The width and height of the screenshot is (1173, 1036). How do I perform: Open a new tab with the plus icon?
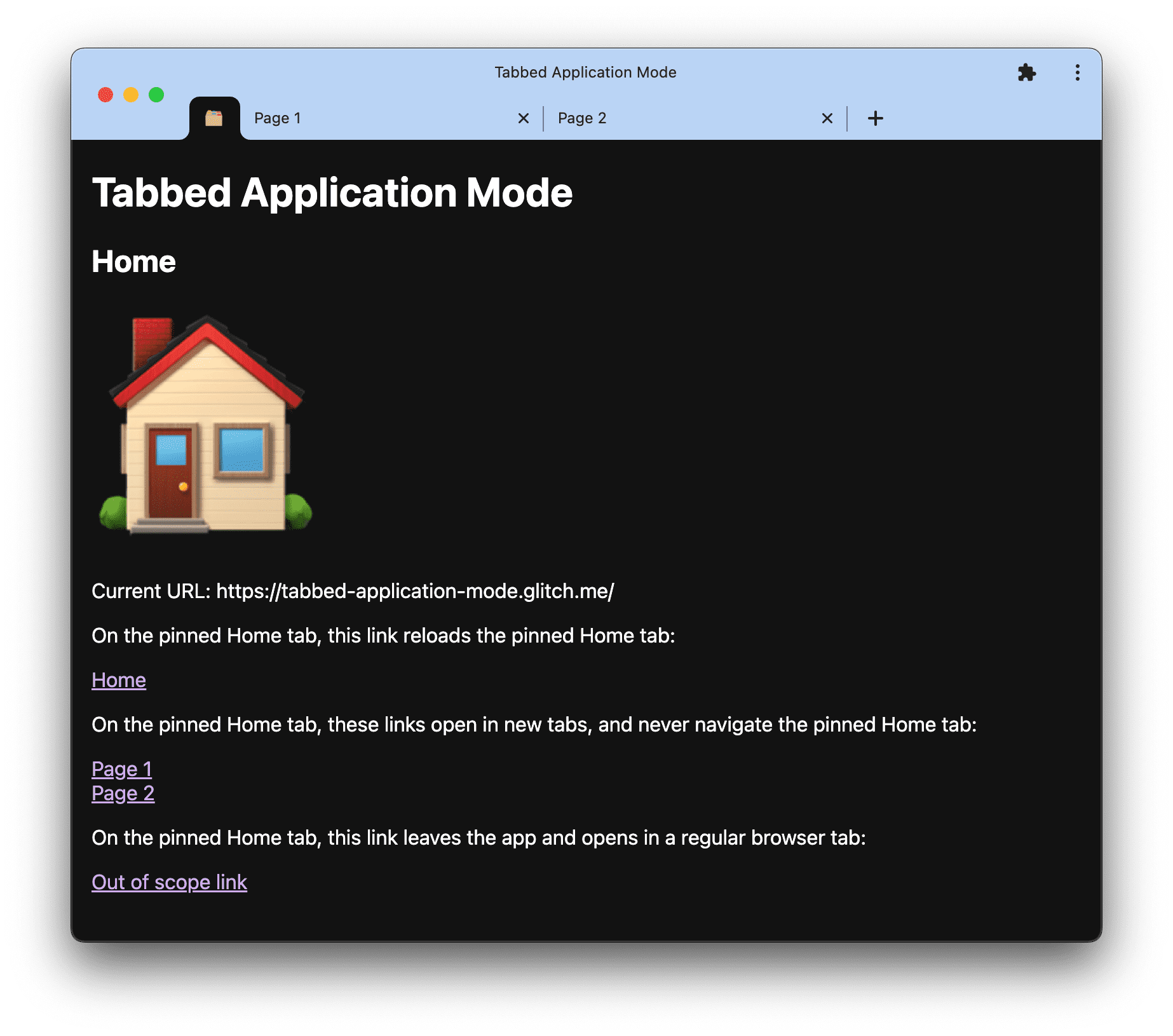[875, 118]
